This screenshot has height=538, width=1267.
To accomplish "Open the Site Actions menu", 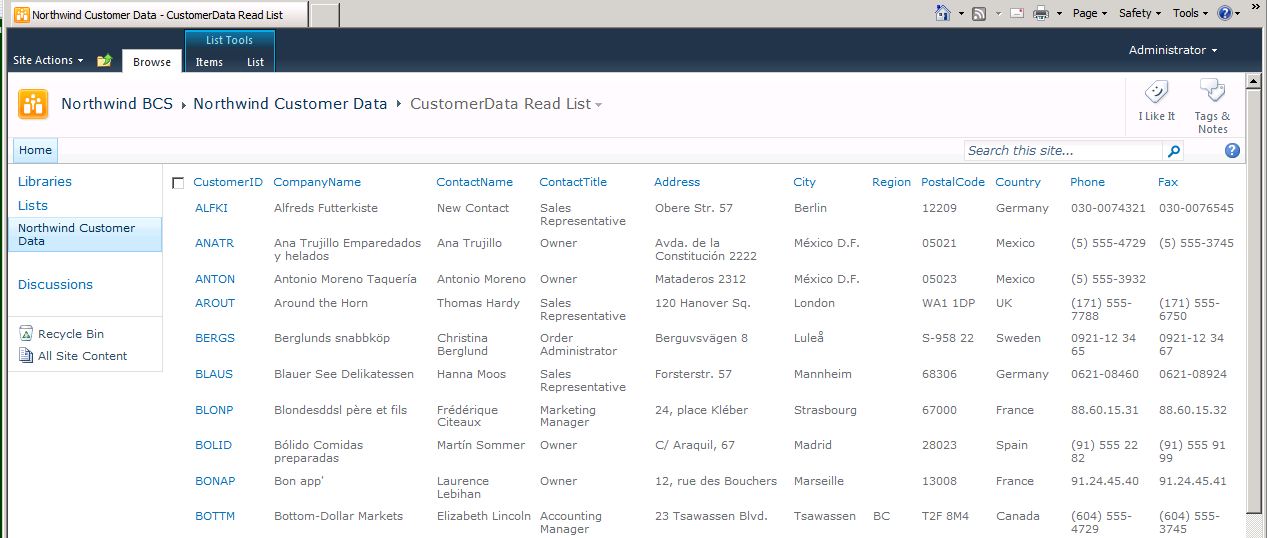I will point(48,60).
